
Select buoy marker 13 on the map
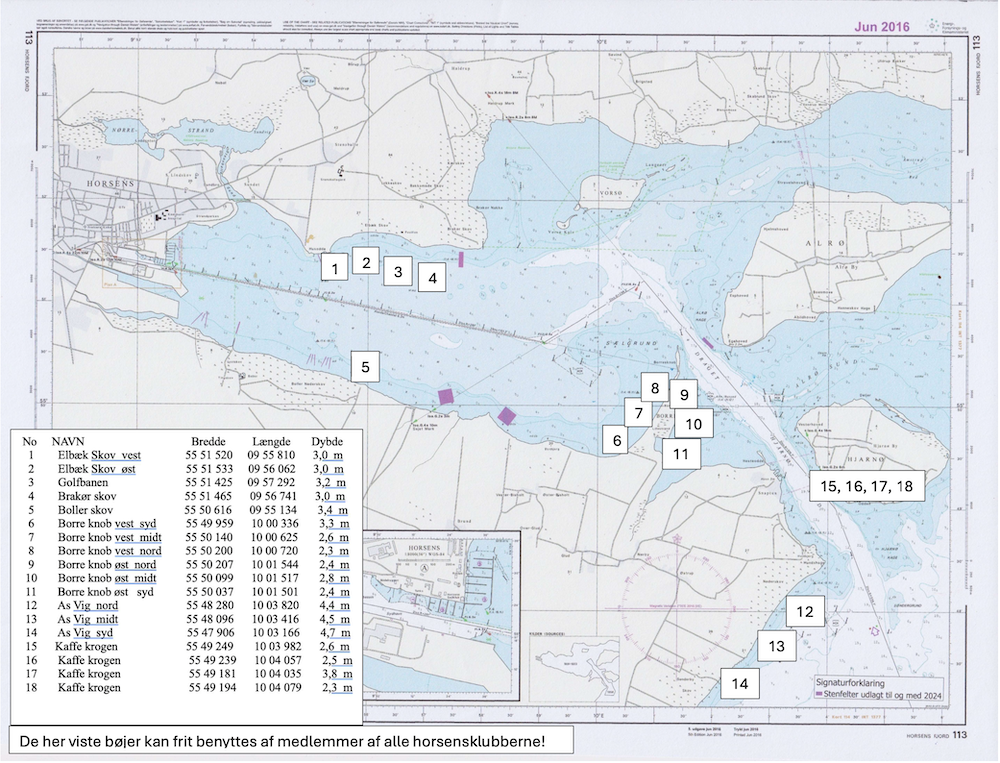coord(776,646)
